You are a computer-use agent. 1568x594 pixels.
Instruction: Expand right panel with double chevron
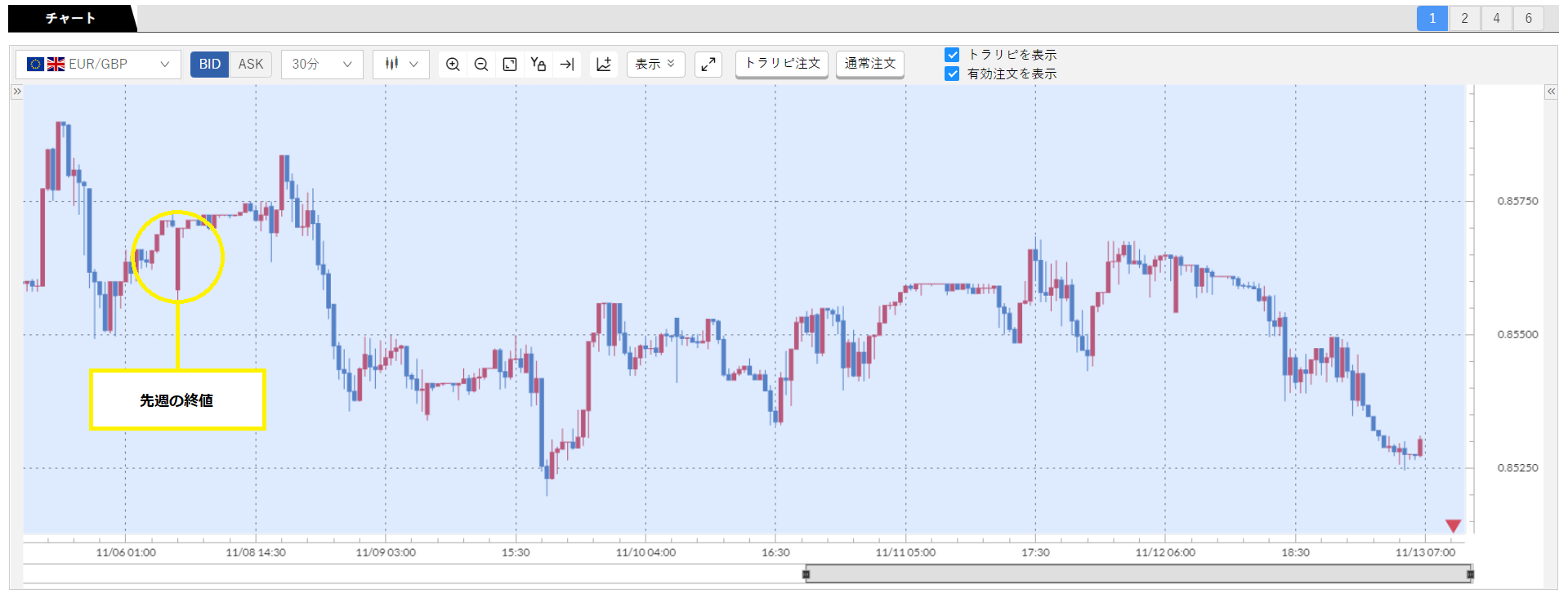(1551, 92)
